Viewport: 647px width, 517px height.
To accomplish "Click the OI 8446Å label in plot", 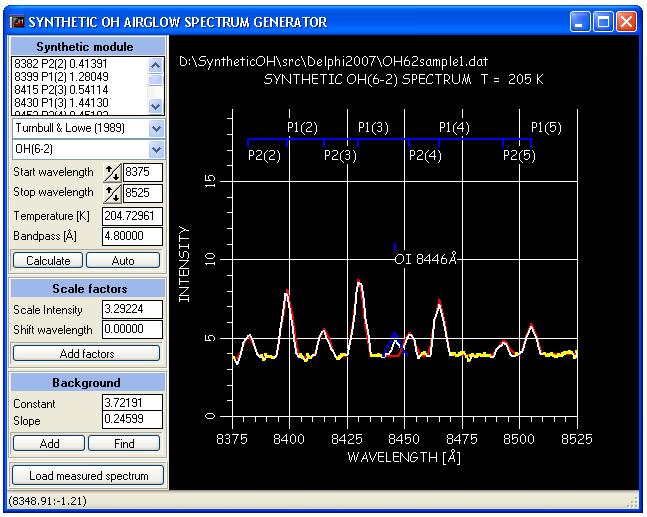I will click(426, 260).
